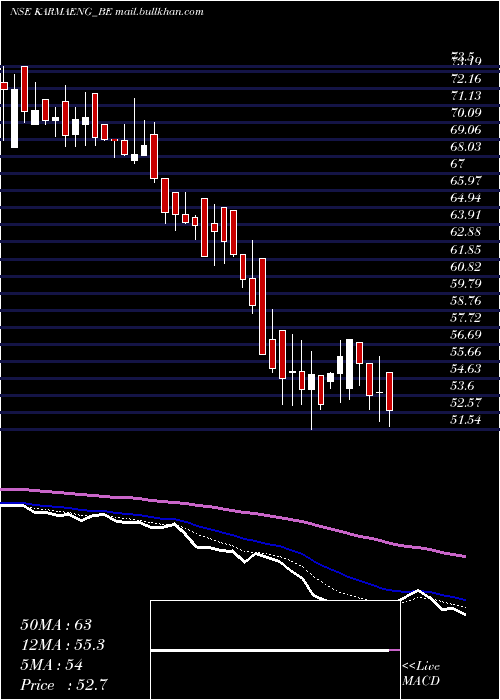Click the 50MA : 63 reading

click(x=56, y=625)
